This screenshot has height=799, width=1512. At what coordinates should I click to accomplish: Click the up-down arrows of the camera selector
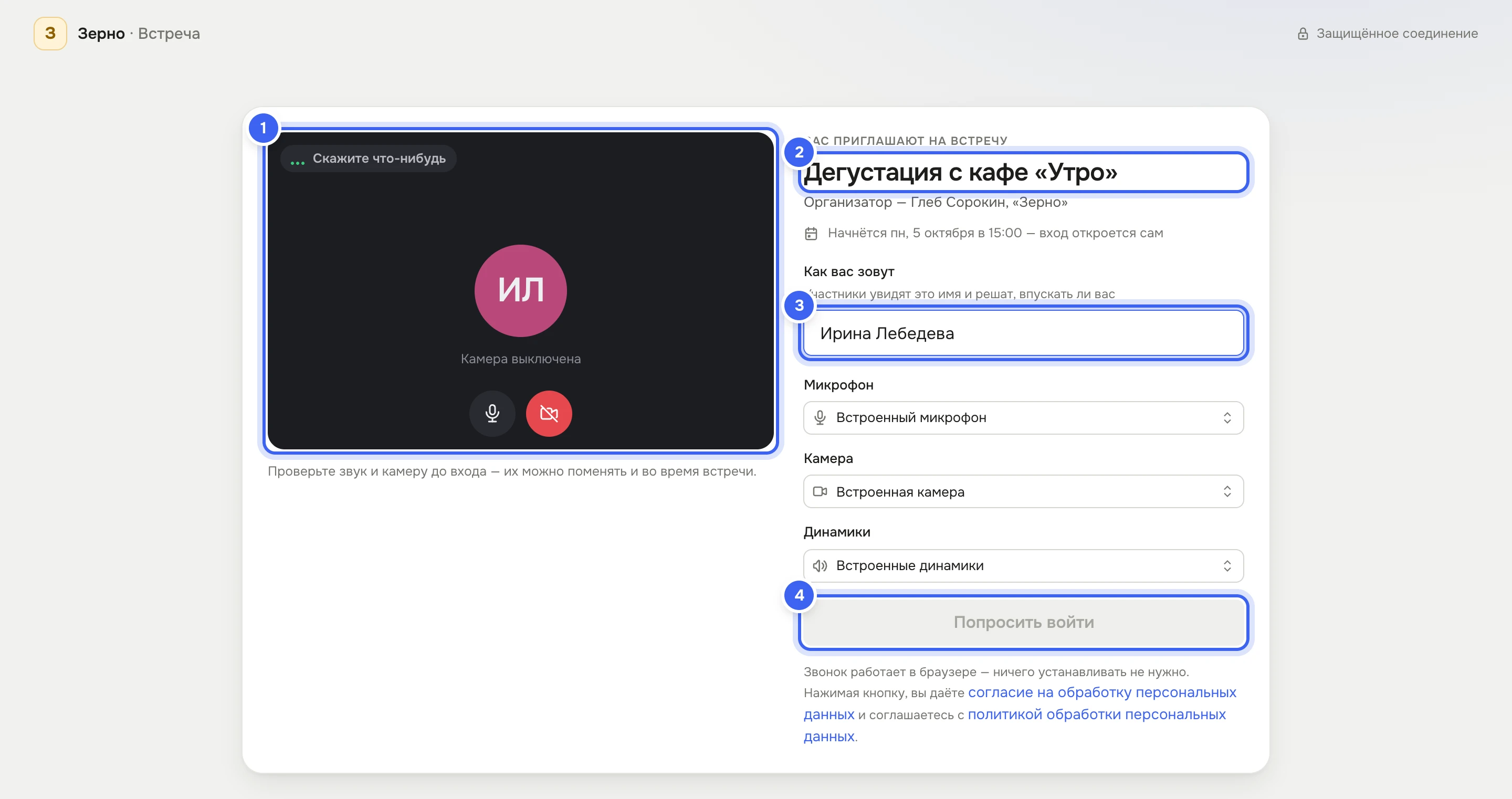tap(1227, 492)
